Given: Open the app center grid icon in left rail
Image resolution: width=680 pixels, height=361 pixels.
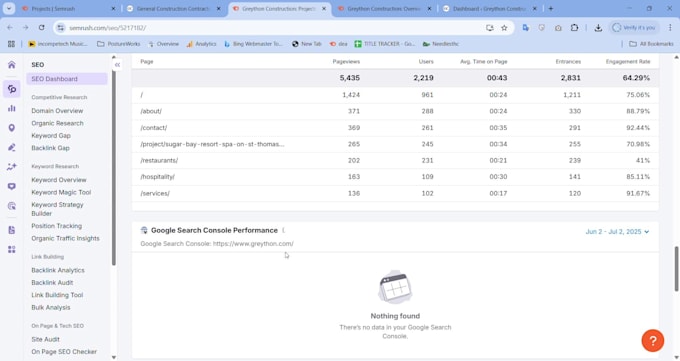Looking at the screenshot, I should click(x=12, y=249).
